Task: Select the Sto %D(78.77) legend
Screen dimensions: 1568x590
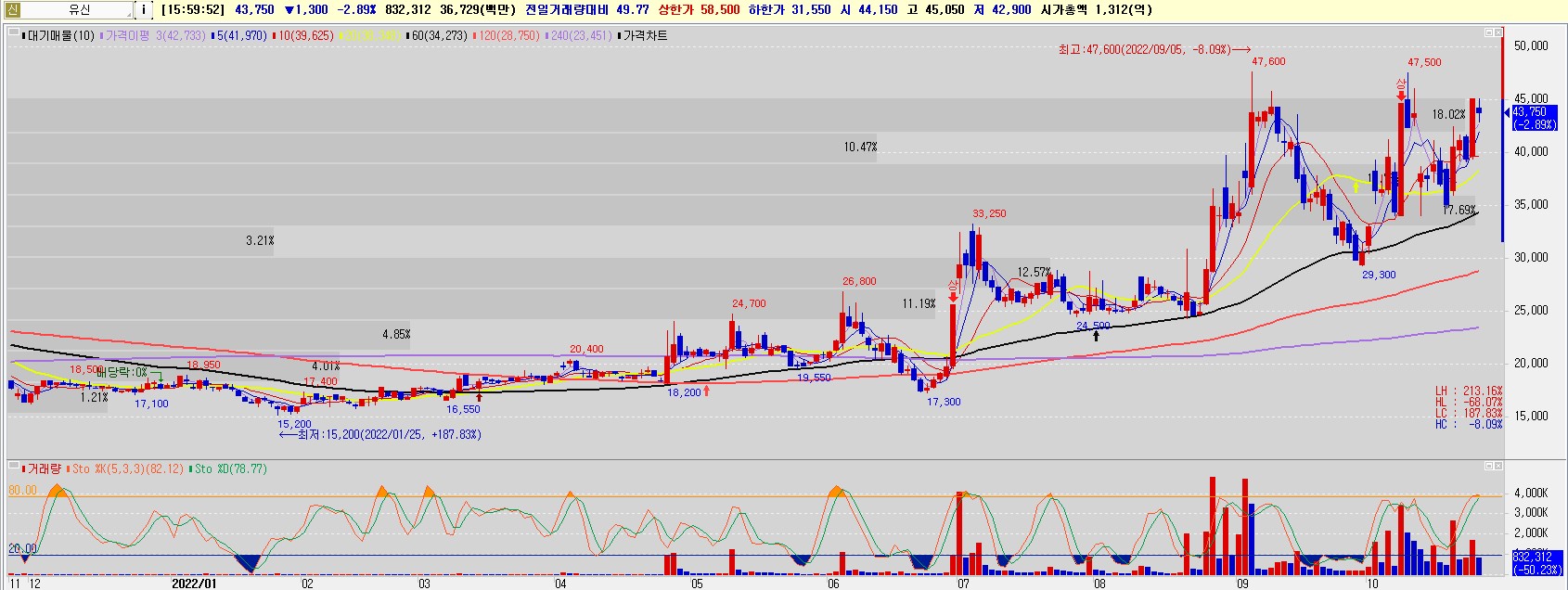Action: (x=230, y=468)
